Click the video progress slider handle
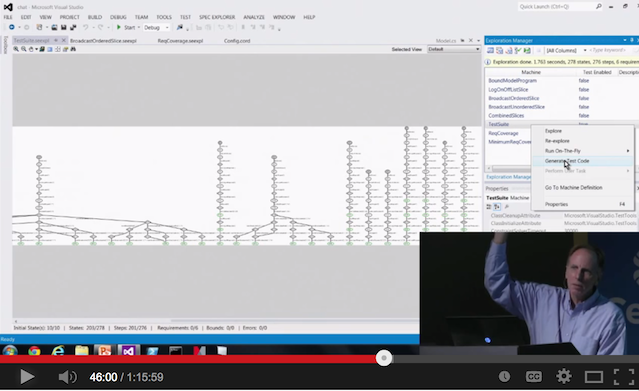Screen dimensions: 639x391 (x=383, y=358)
